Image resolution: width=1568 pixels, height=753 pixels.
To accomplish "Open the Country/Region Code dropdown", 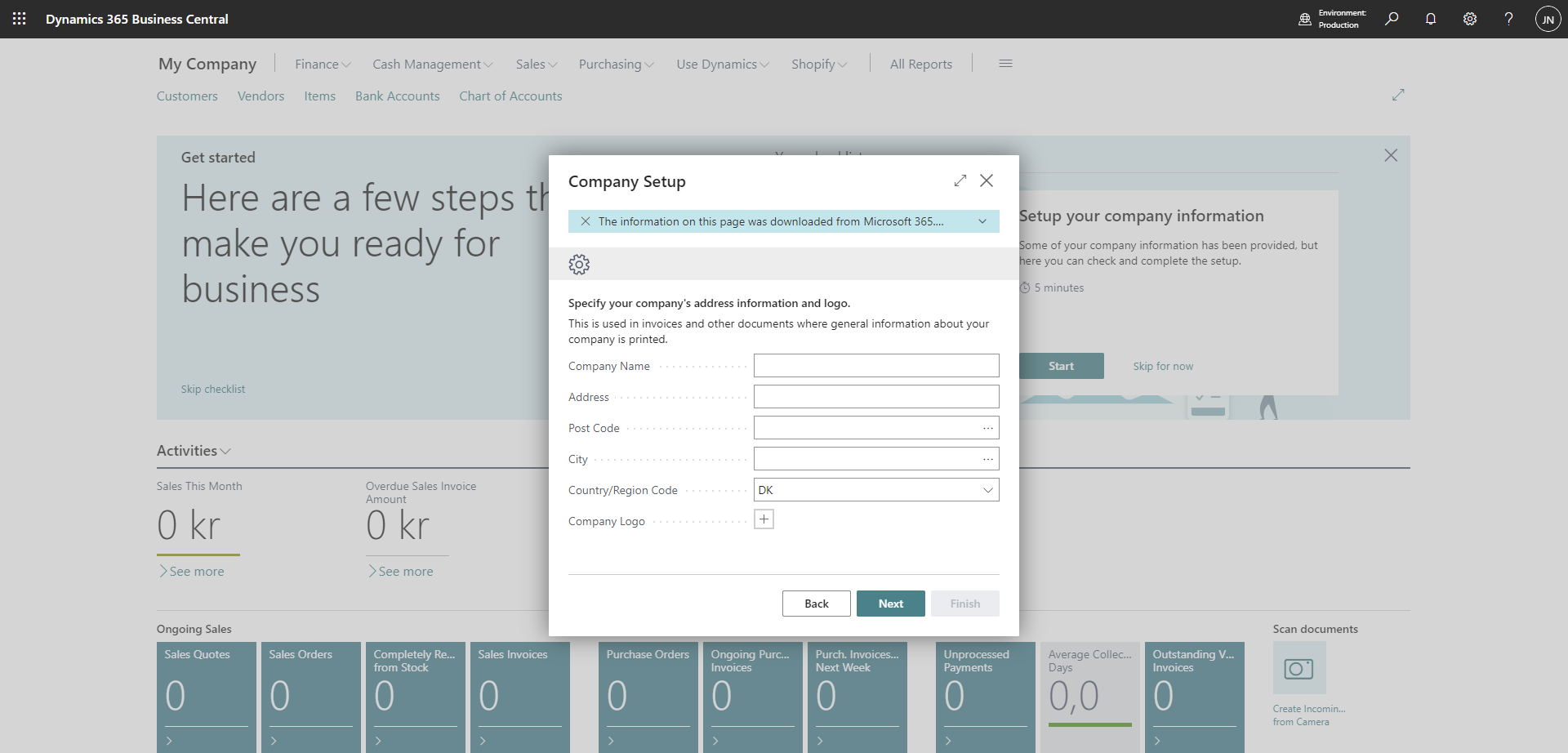I will click(988, 490).
